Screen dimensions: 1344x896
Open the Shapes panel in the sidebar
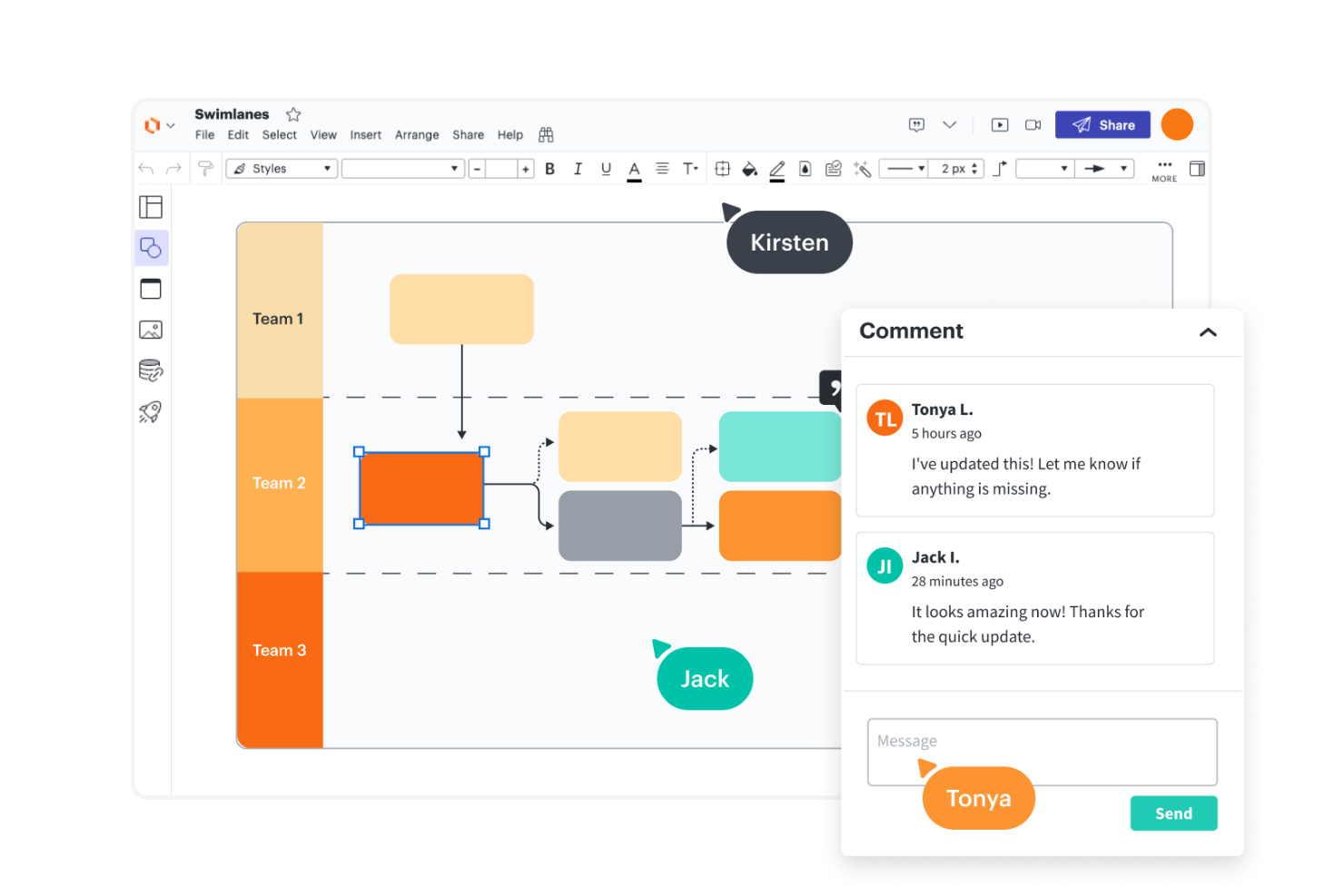(x=151, y=248)
